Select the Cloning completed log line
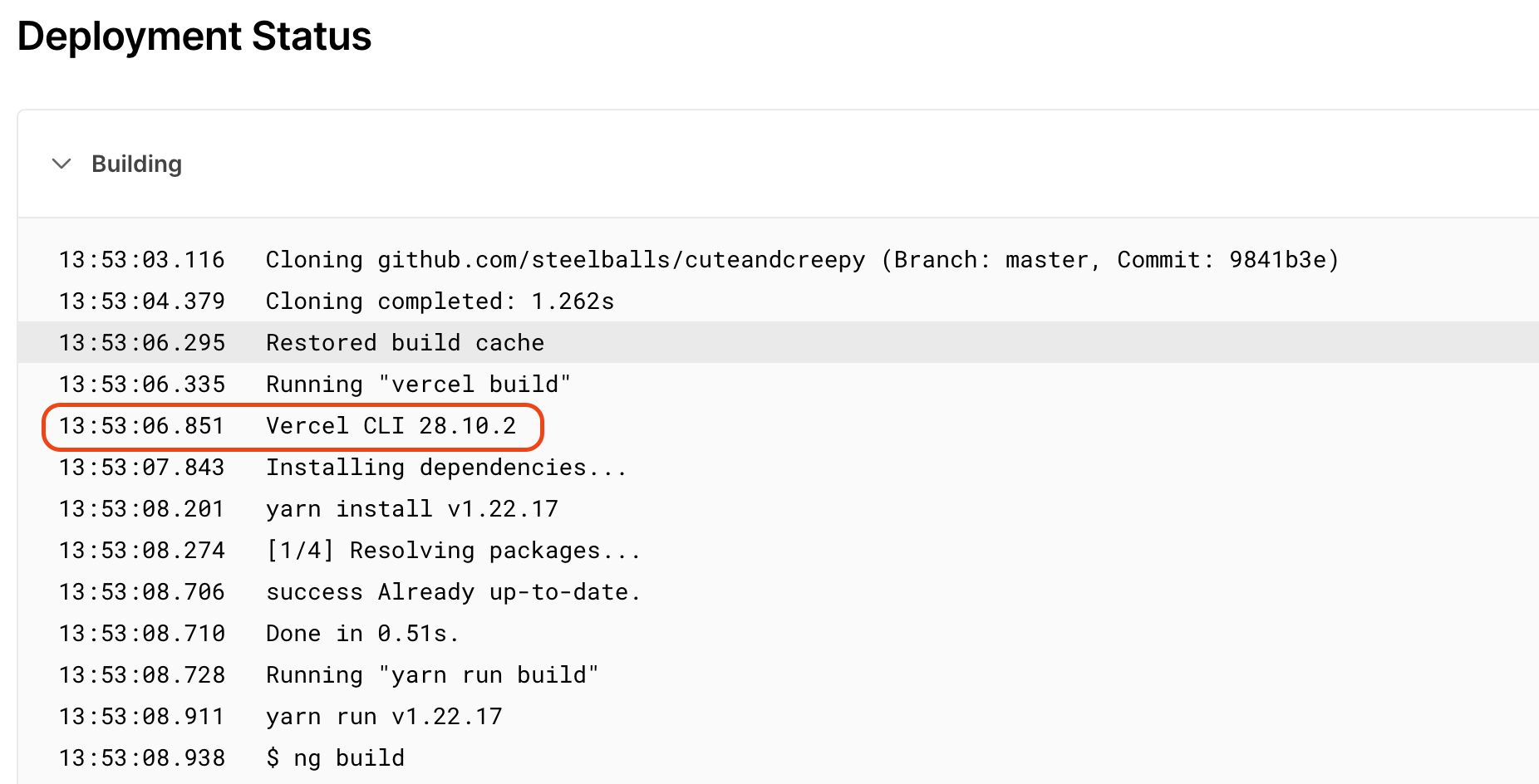This screenshot has width=1539, height=784. [x=778, y=301]
